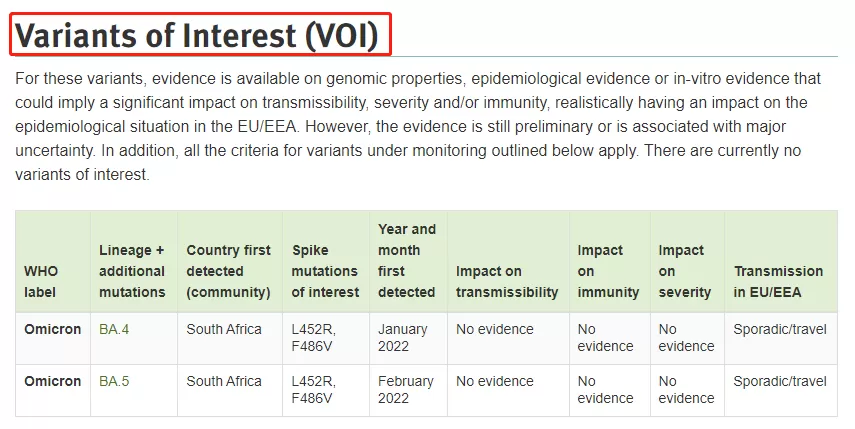Click the Country first detected header
This screenshot has width=855, height=429.
click(228, 271)
